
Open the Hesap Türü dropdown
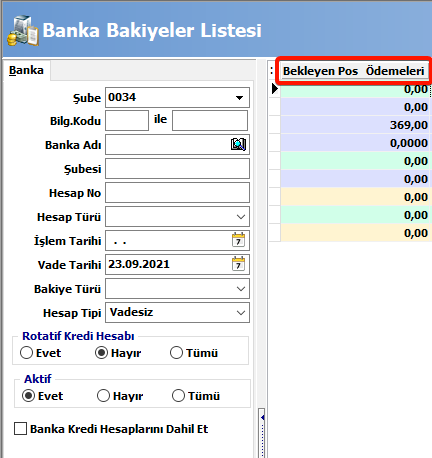coord(241,217)
